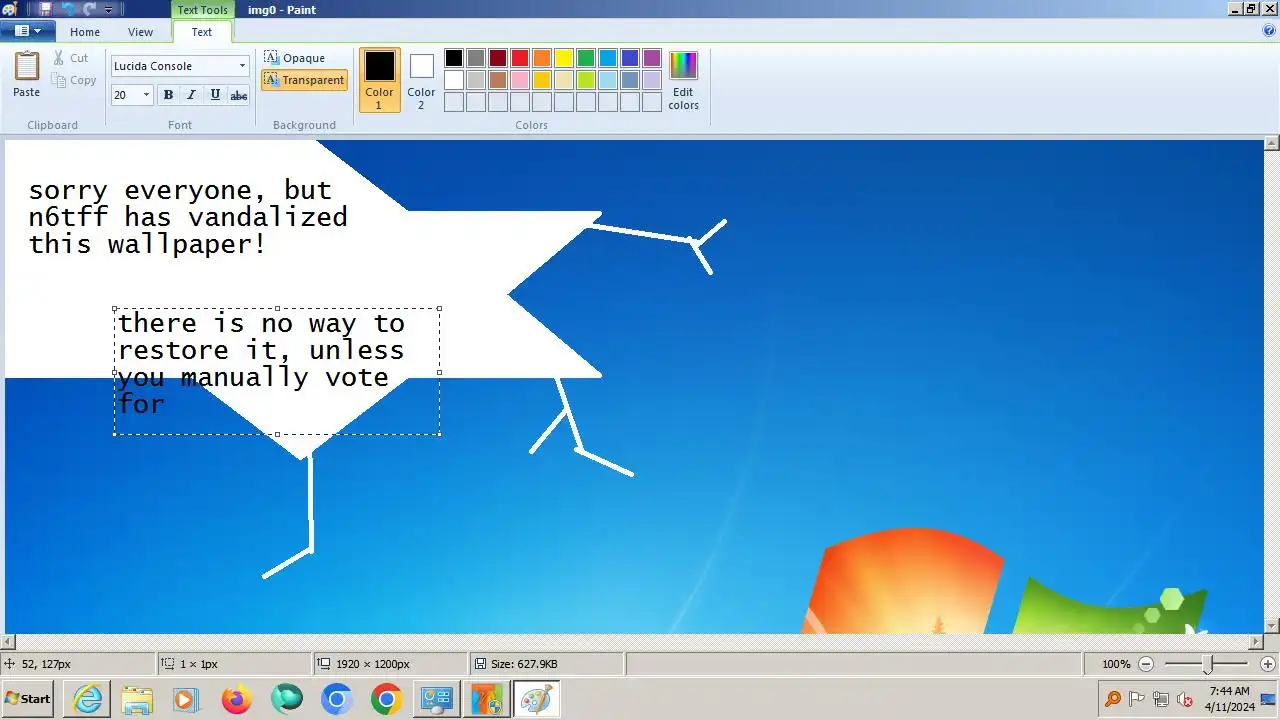
Task: Click the Copy button in Clipboard
Action: point(74,80)
